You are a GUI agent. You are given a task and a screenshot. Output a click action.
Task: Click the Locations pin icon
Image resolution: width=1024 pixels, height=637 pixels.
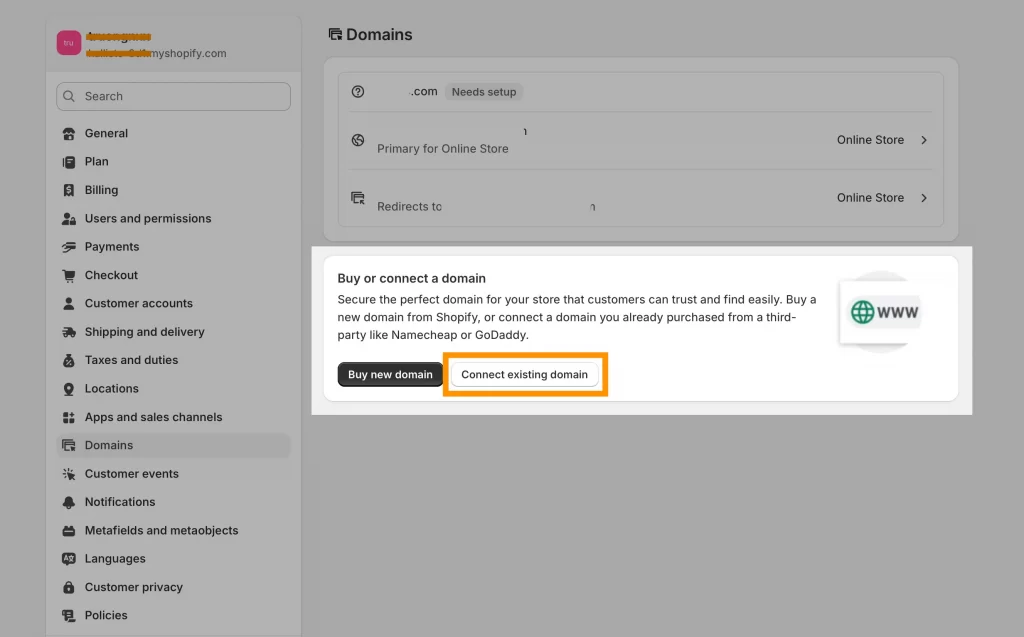tap(69, 389)
